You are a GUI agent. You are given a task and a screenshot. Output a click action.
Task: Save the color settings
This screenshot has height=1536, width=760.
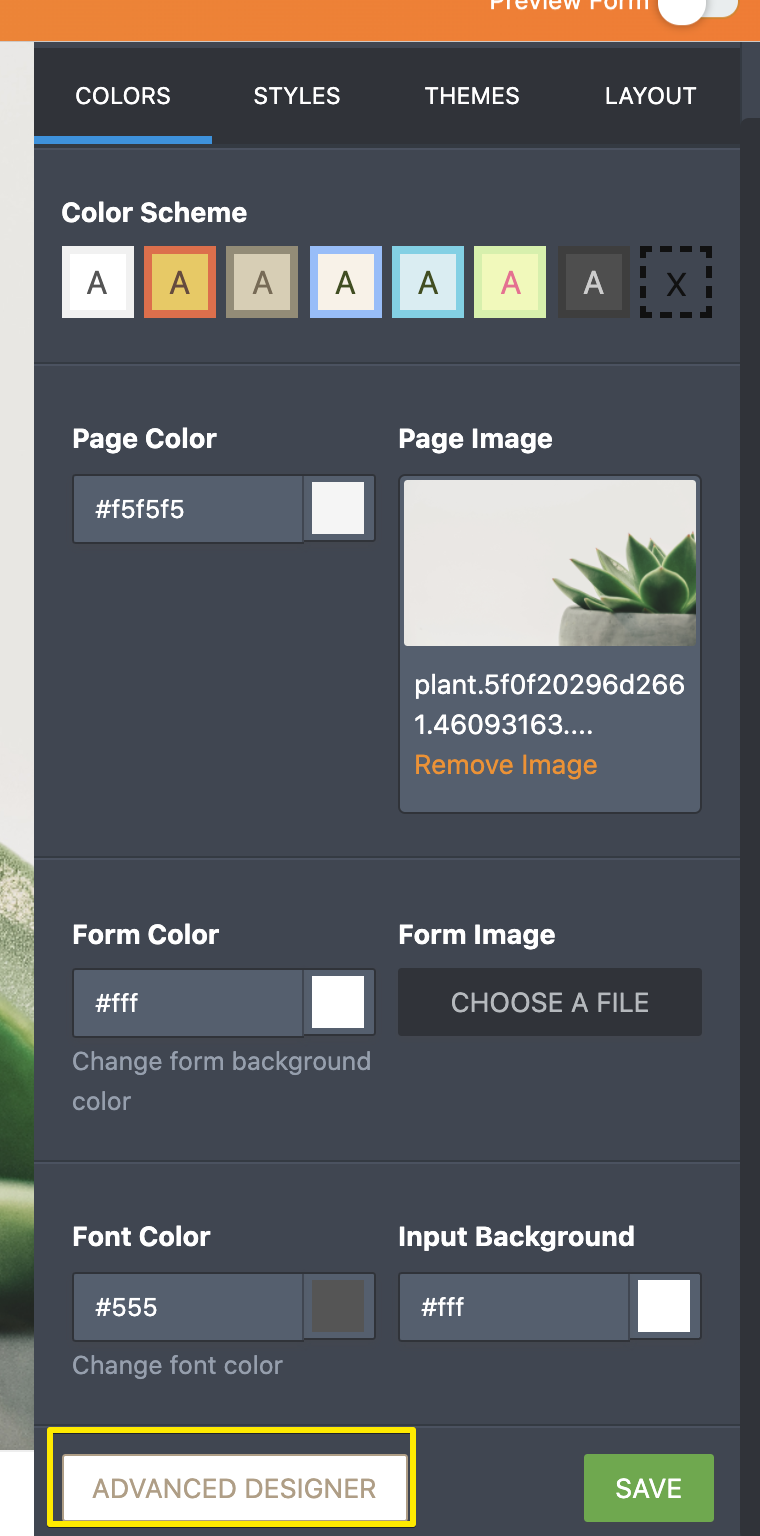pos(648,1488)
